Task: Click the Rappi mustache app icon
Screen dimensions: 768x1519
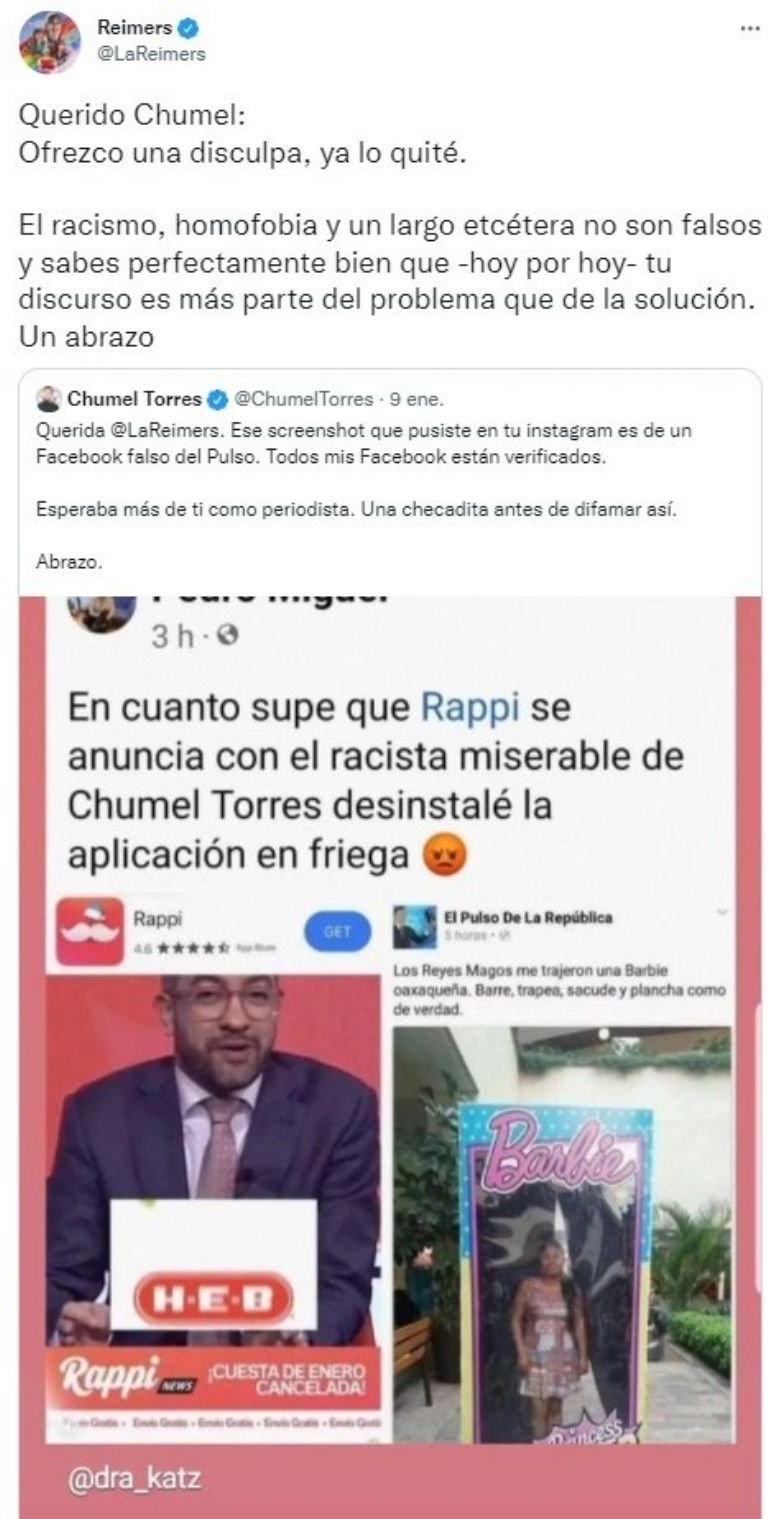Action: [x=90, y=931]
